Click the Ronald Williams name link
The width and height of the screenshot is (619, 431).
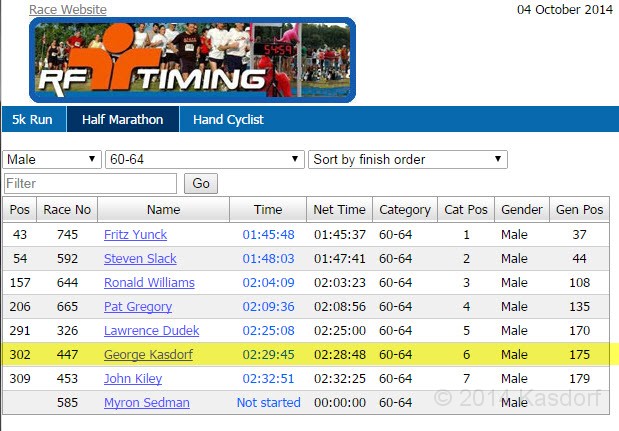(149, 283)
